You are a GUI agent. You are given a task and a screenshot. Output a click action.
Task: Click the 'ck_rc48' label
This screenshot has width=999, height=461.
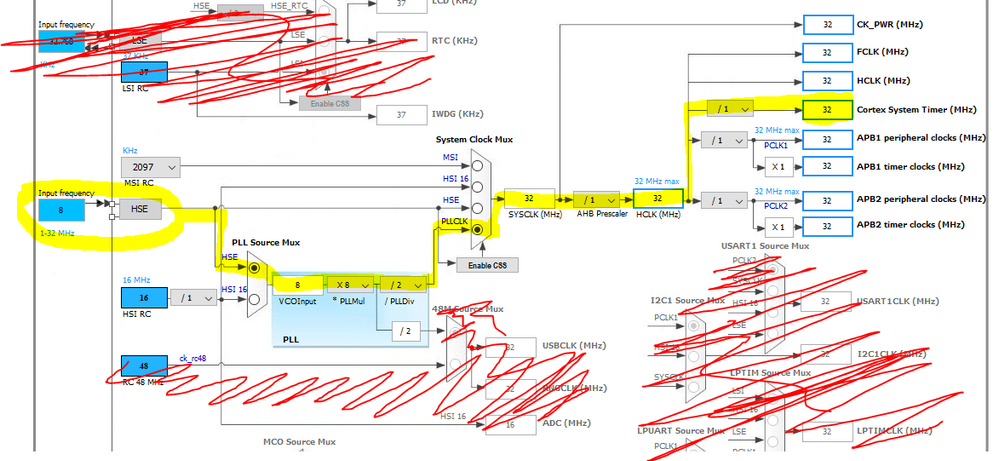pyautogui.click(x=192, y=358)
